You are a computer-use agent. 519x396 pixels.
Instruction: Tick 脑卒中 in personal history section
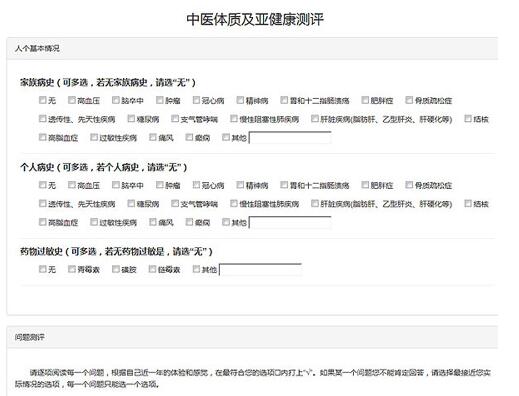click(116, 185)
